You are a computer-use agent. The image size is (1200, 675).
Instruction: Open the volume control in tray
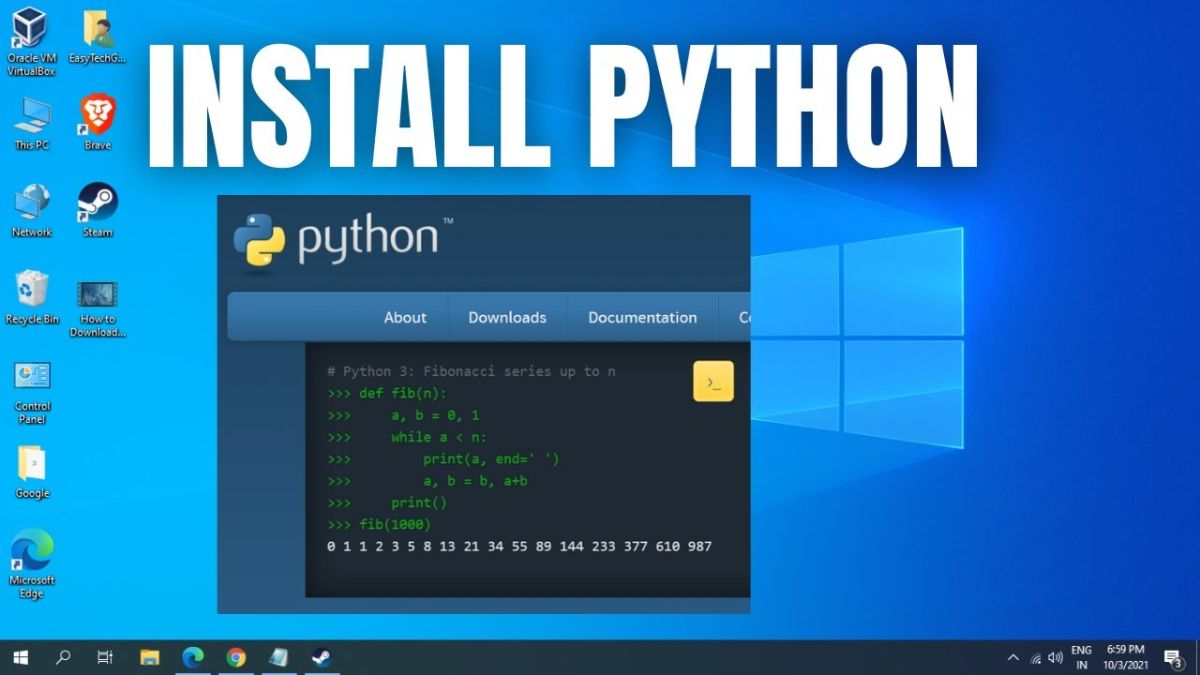[x=1055, y=657]
